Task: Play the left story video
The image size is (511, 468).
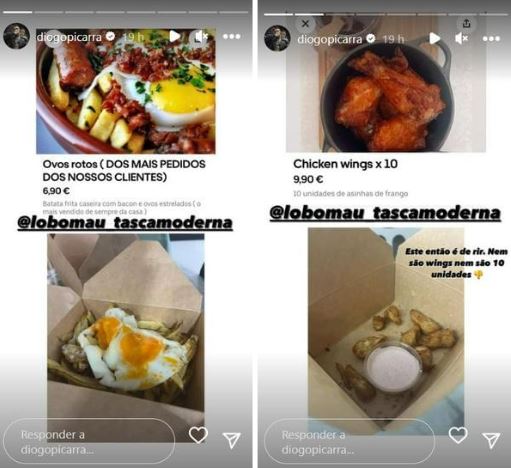Action: [x=175, y=36]
